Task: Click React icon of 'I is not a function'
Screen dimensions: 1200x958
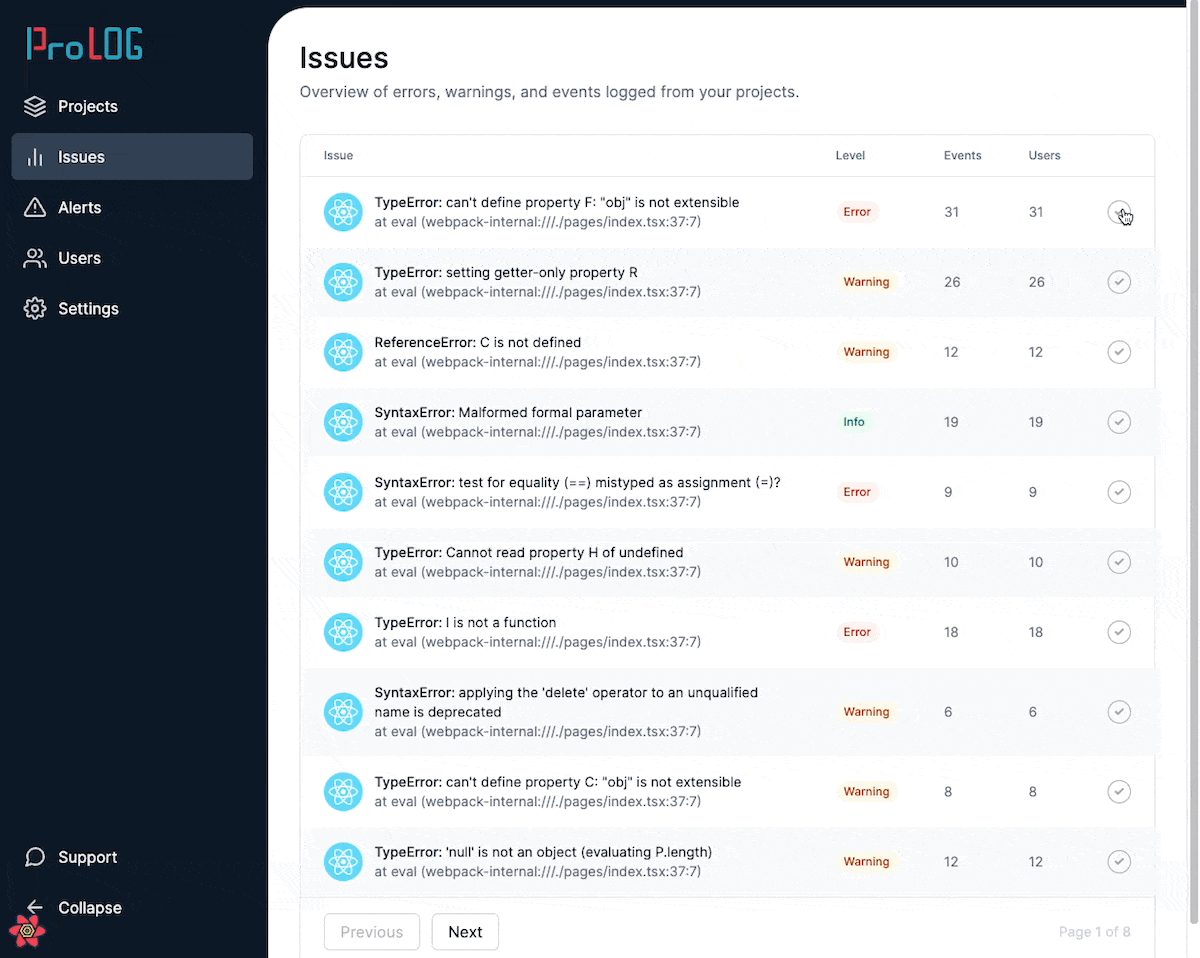Action: (343, 632)
